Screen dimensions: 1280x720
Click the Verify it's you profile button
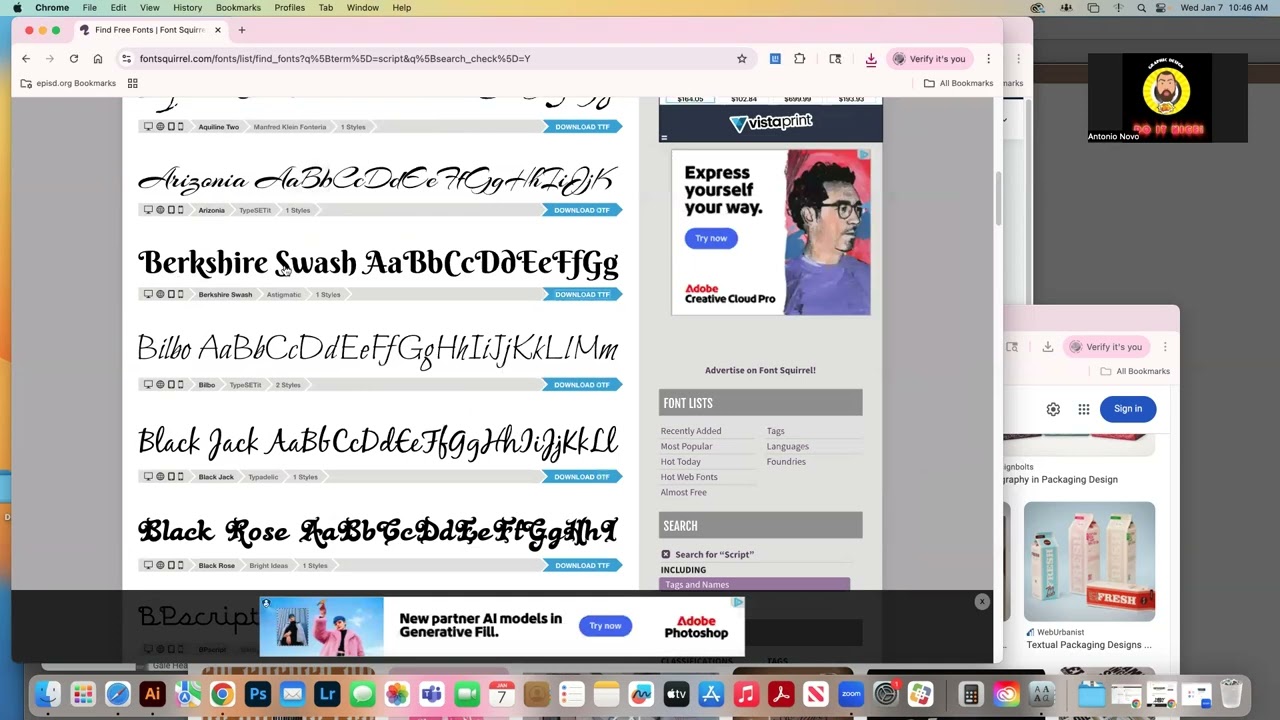click(929, 59)
